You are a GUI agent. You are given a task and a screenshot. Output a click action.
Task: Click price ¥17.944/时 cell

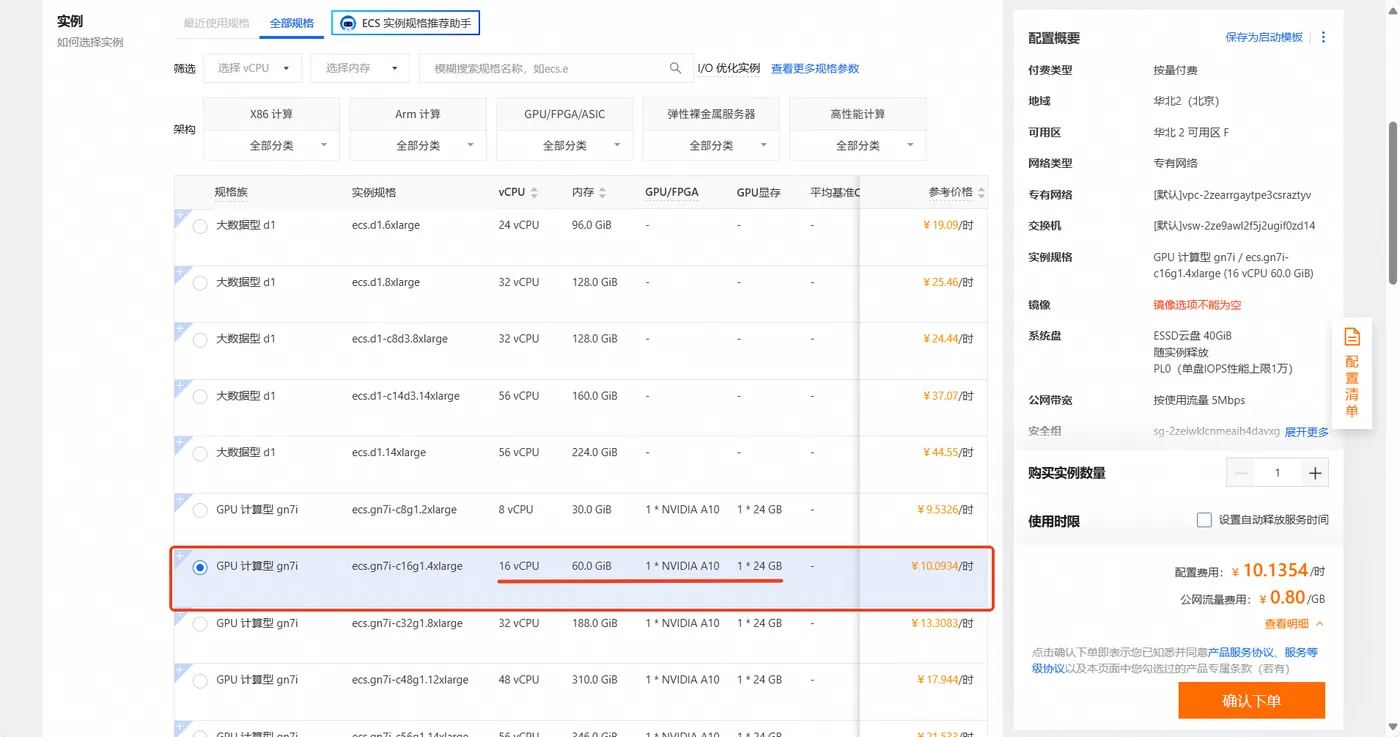tap(945, 680)
